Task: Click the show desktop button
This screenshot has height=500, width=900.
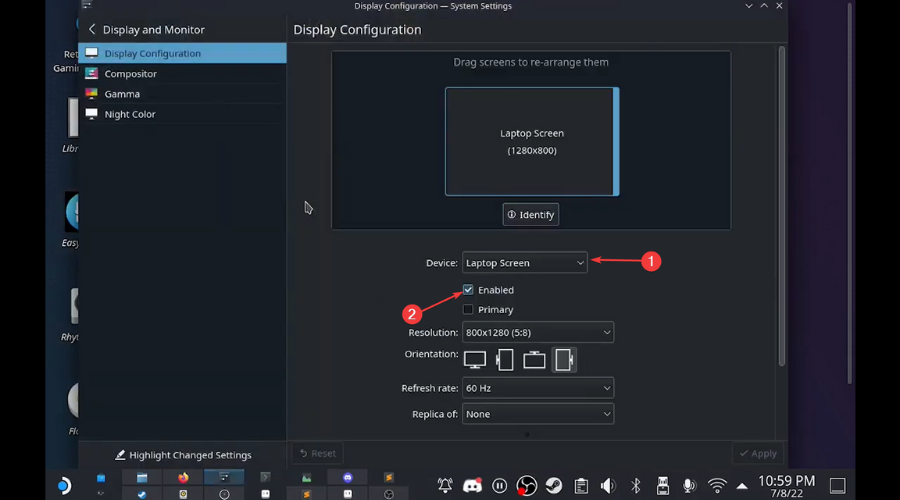Action: (837, 486)
